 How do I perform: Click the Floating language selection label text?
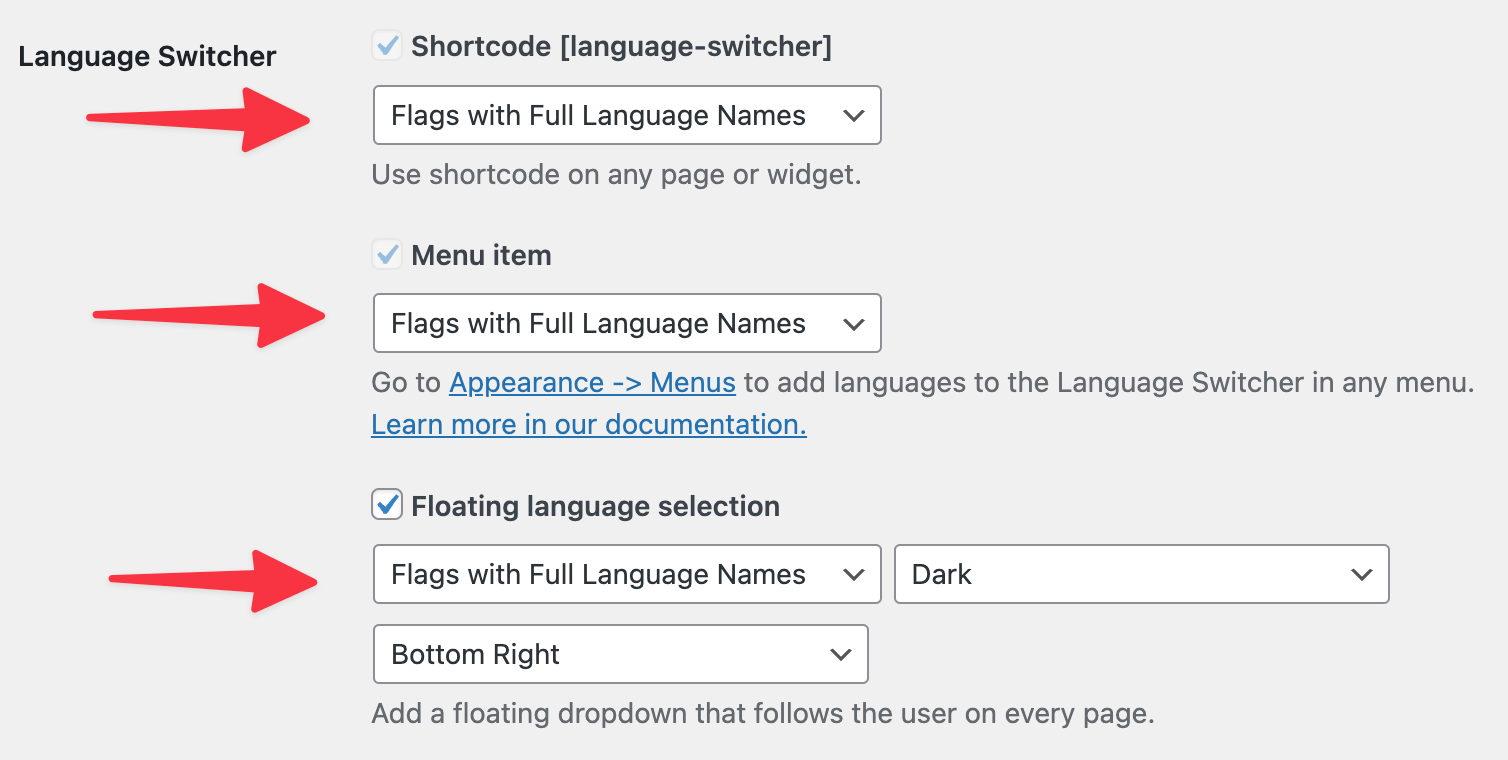pos(595,506)
